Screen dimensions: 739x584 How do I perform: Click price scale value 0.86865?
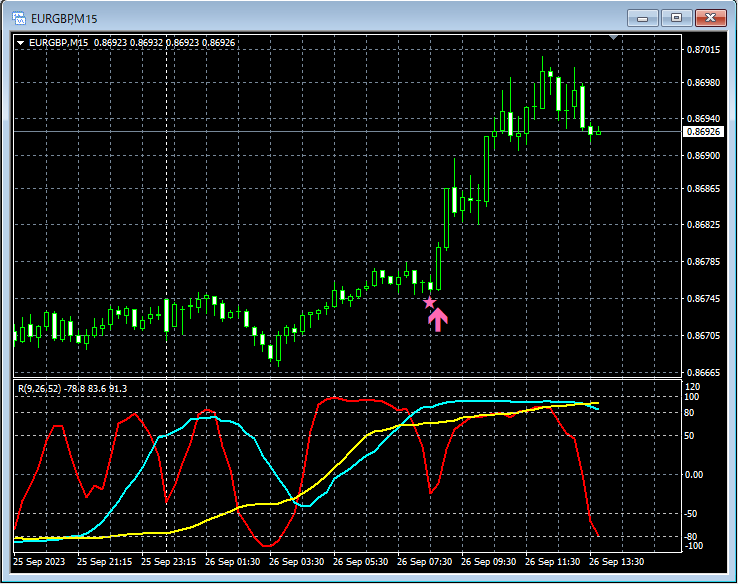point(703,189)
